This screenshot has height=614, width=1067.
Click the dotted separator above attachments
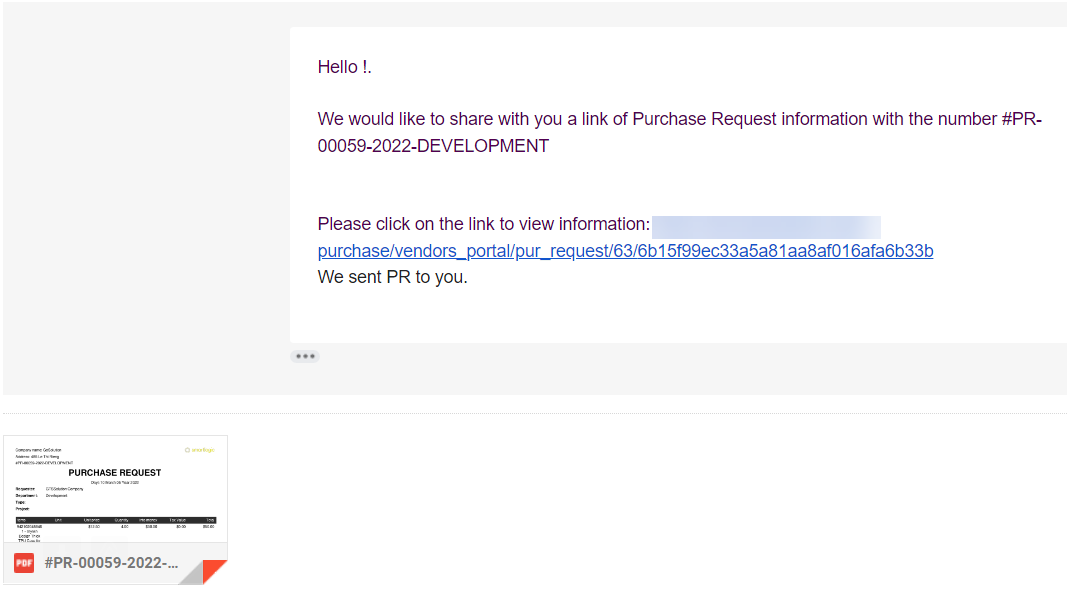click(534, 413)
